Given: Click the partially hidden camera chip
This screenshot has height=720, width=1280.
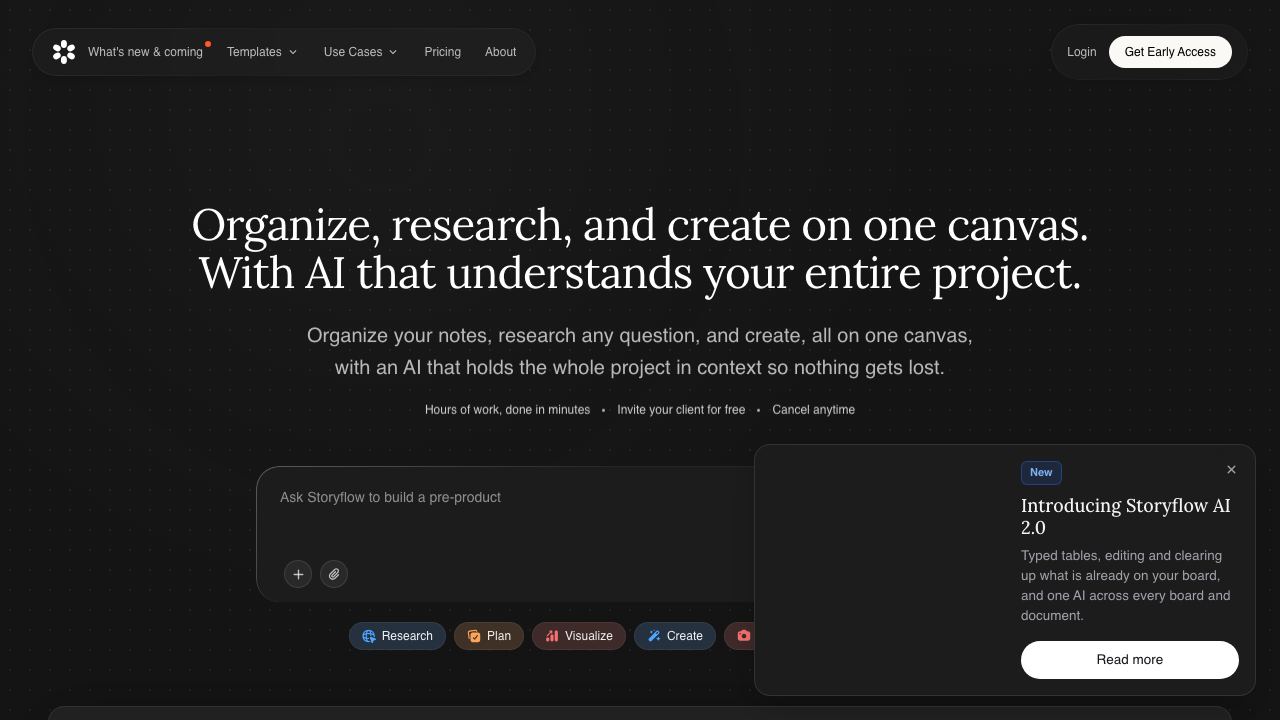Looking at the screenshot, I should (x=740, y=636).
